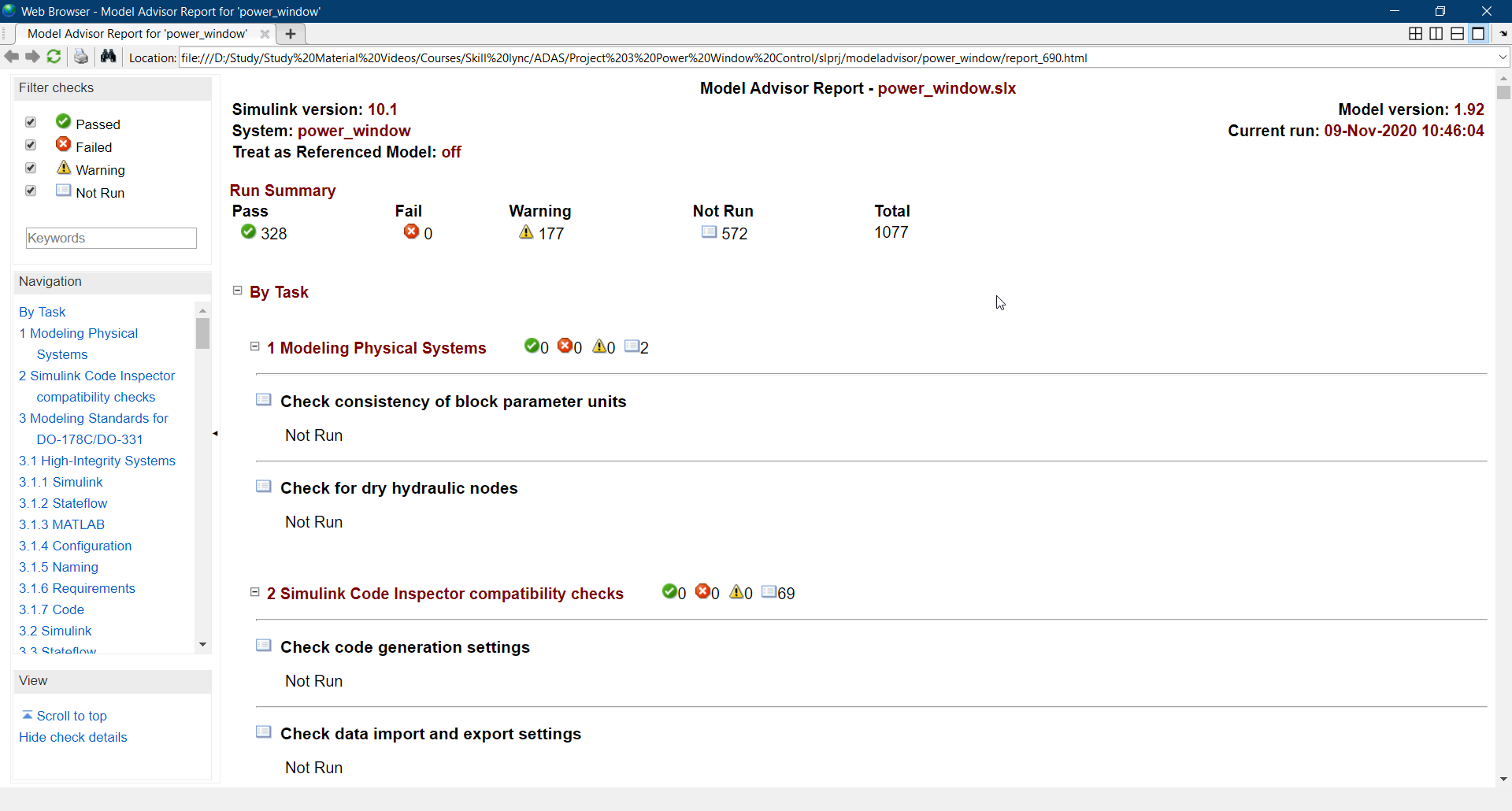Collapse the 1 Modeling Physical Systems section

pos(254,346)
